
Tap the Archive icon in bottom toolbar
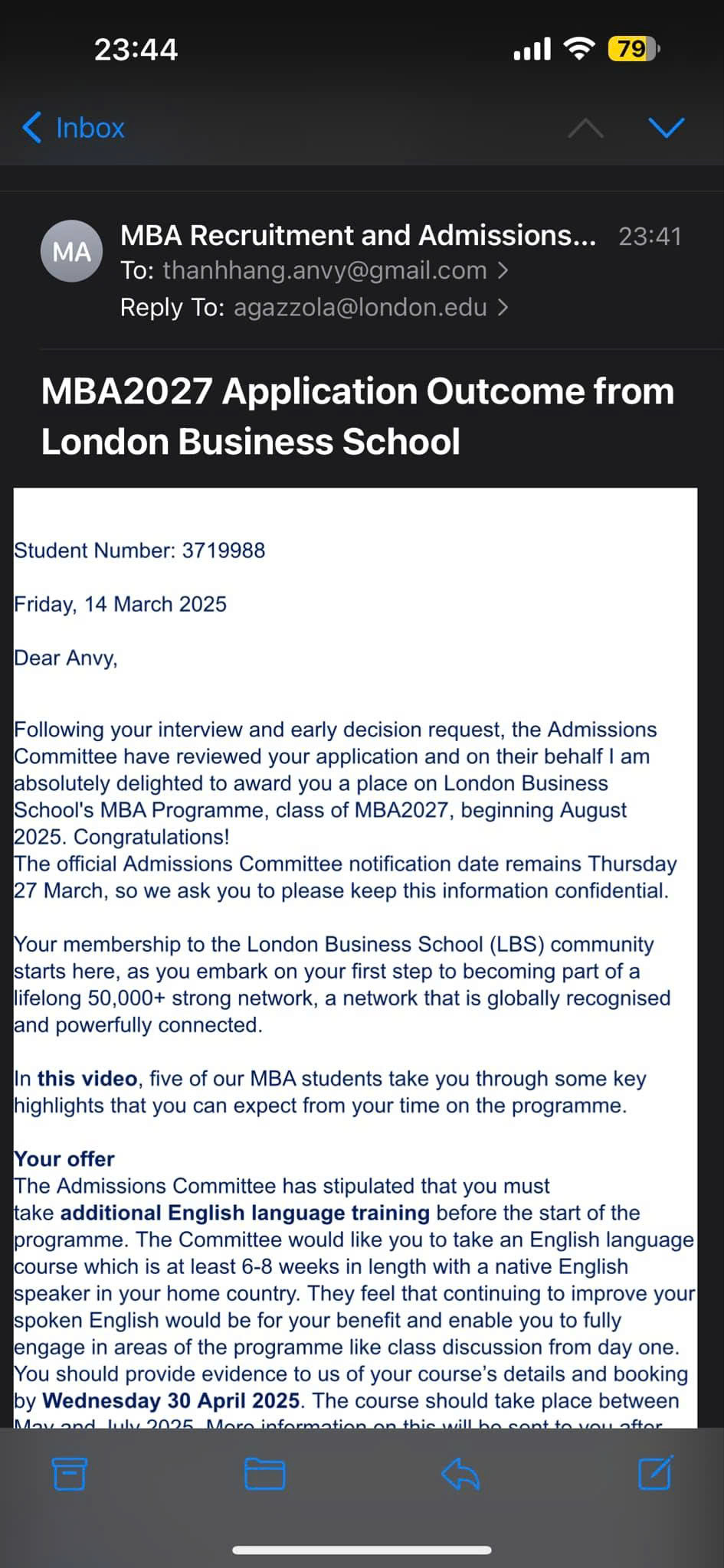(x=69, y=1474)
